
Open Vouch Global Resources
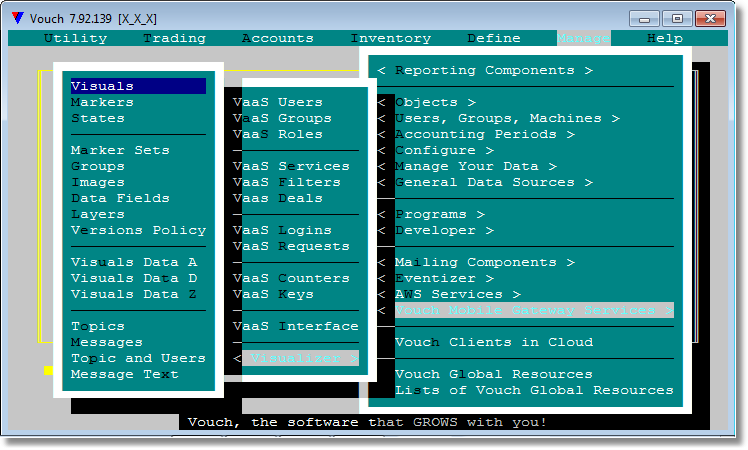click(x=494, y=374)
